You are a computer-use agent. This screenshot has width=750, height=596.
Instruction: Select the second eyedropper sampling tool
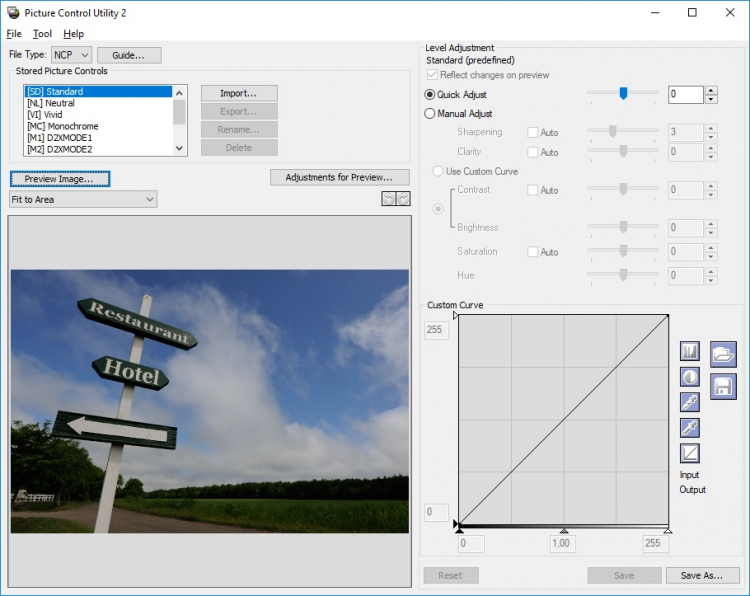[x=689, y=428]
